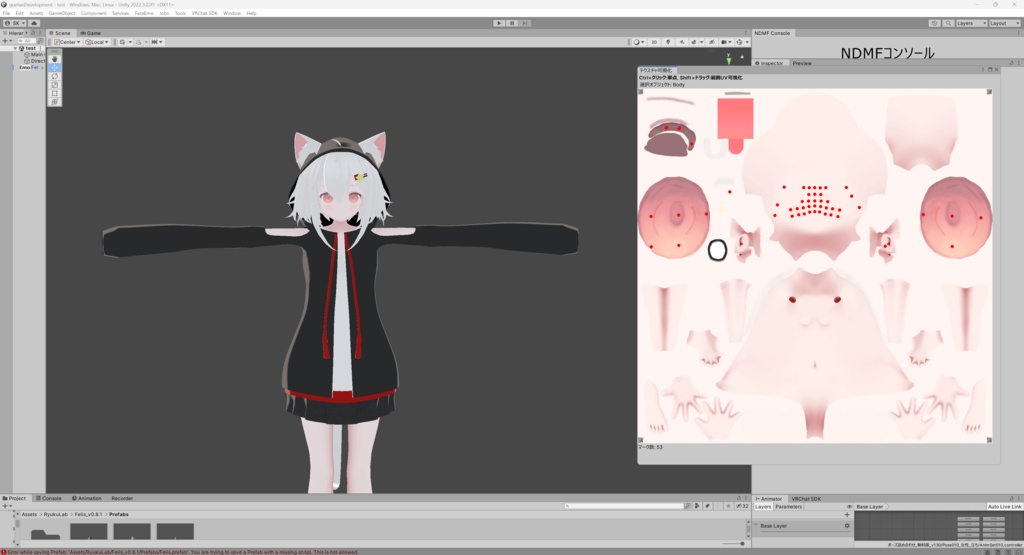Select the Rect transform tool
The height and width of the screenshot is (555, 1024).
pyautogui.click(x=55, y=93)
